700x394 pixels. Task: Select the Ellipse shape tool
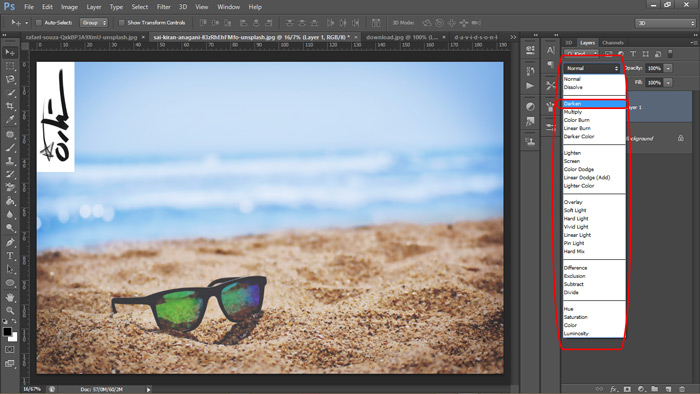point(10,283)
